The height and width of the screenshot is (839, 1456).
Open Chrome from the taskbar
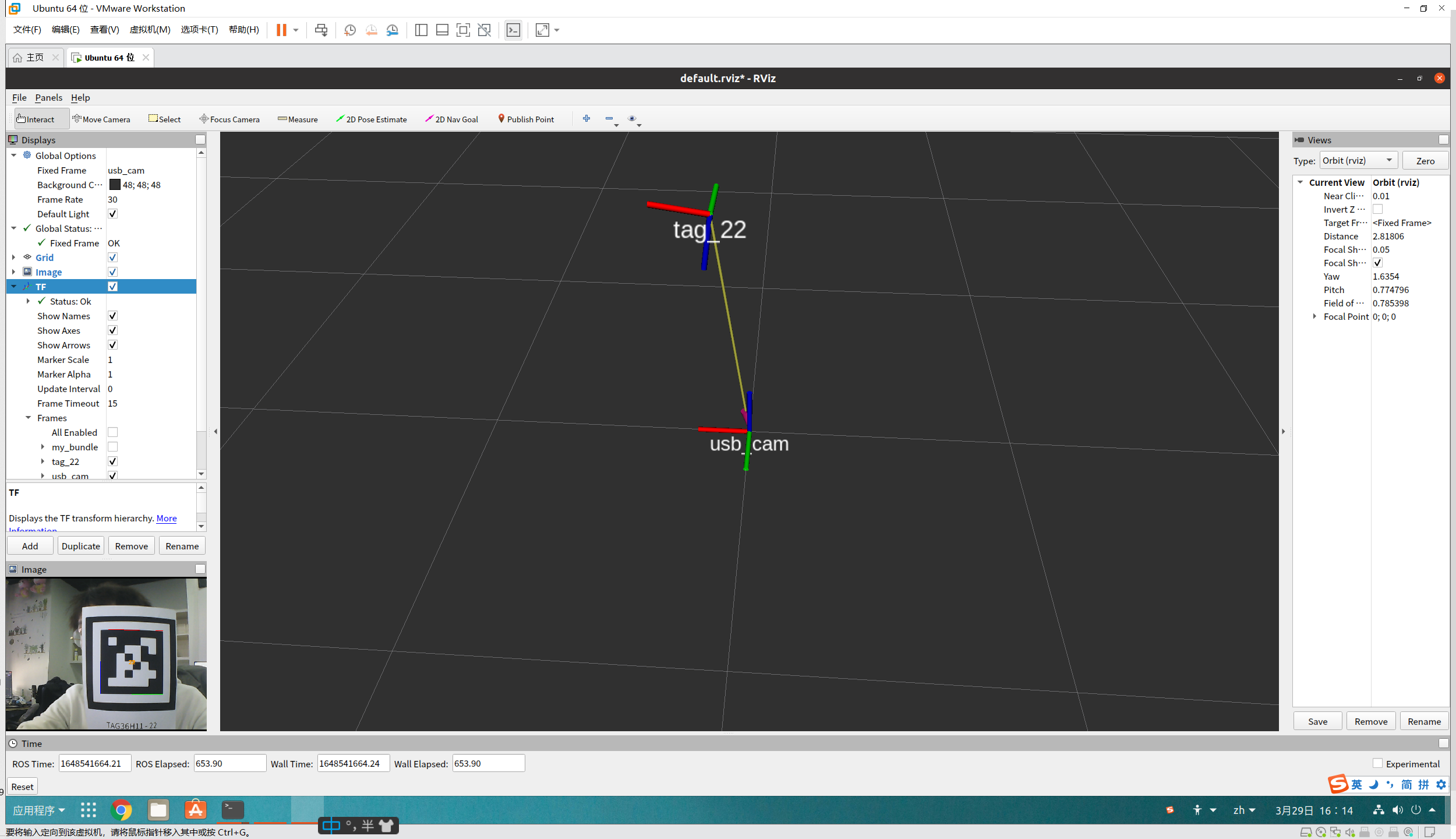pyautogui.click(x=121, y=810)
